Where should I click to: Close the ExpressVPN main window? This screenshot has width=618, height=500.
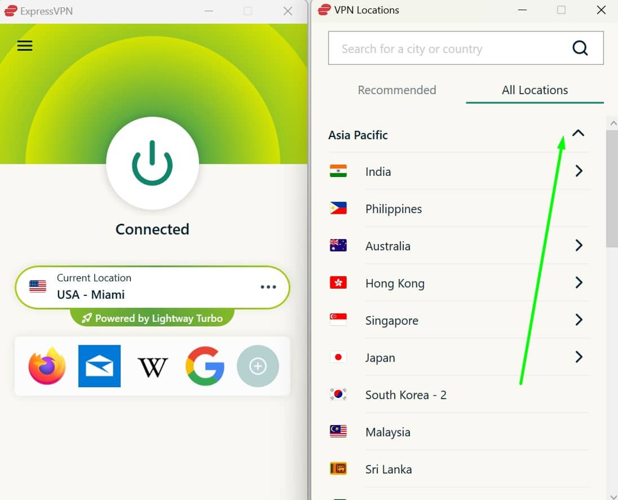point(288,11)
